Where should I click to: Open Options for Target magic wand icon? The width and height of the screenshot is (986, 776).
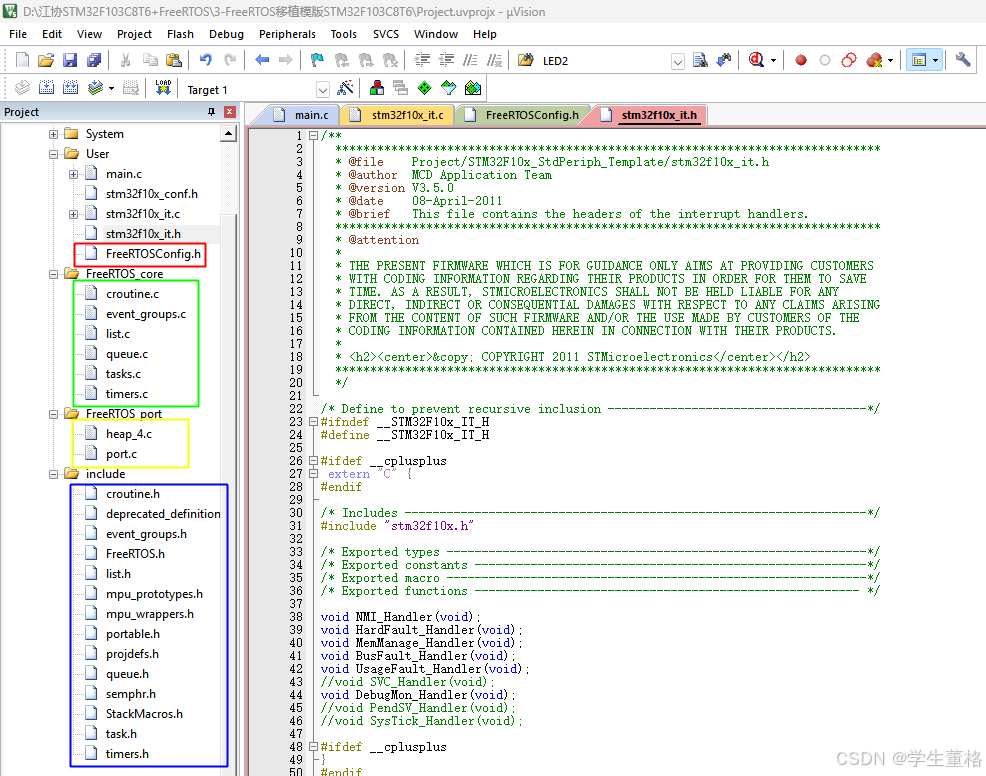point(345,88)
